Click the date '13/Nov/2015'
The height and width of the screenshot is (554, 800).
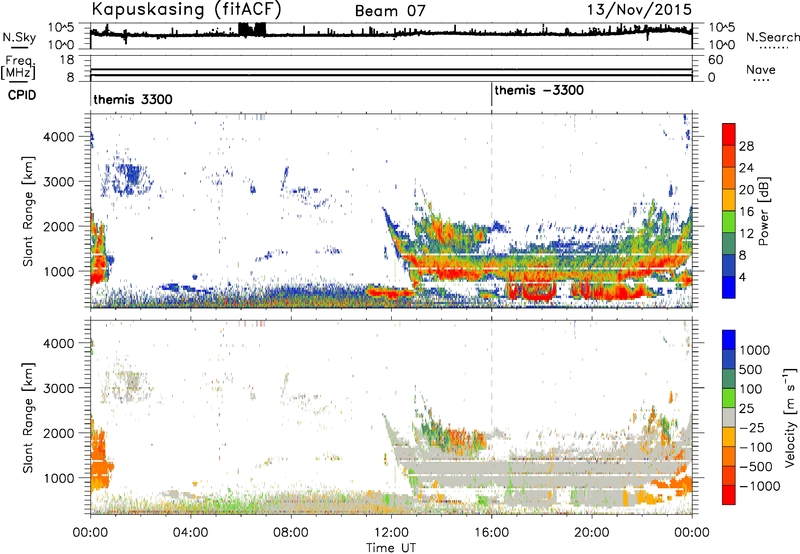click(x=639, y=10)
